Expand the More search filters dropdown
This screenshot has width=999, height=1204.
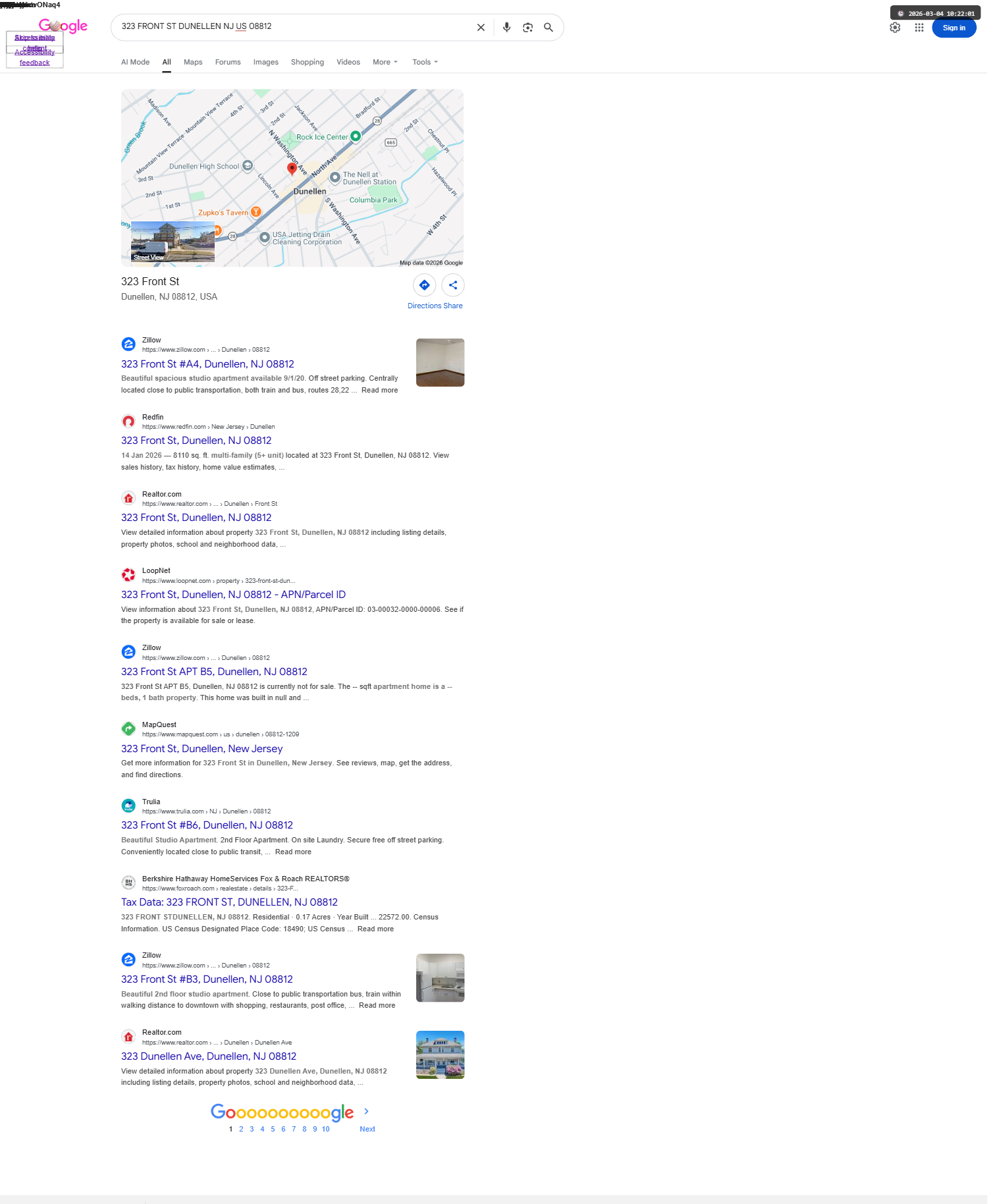pyautogui.click(x=385, y=62)
